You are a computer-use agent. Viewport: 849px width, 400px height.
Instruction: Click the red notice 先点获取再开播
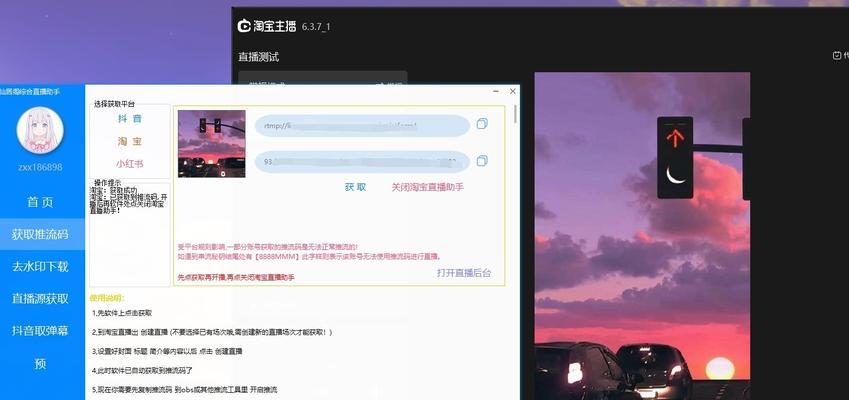tap(236, 277)
